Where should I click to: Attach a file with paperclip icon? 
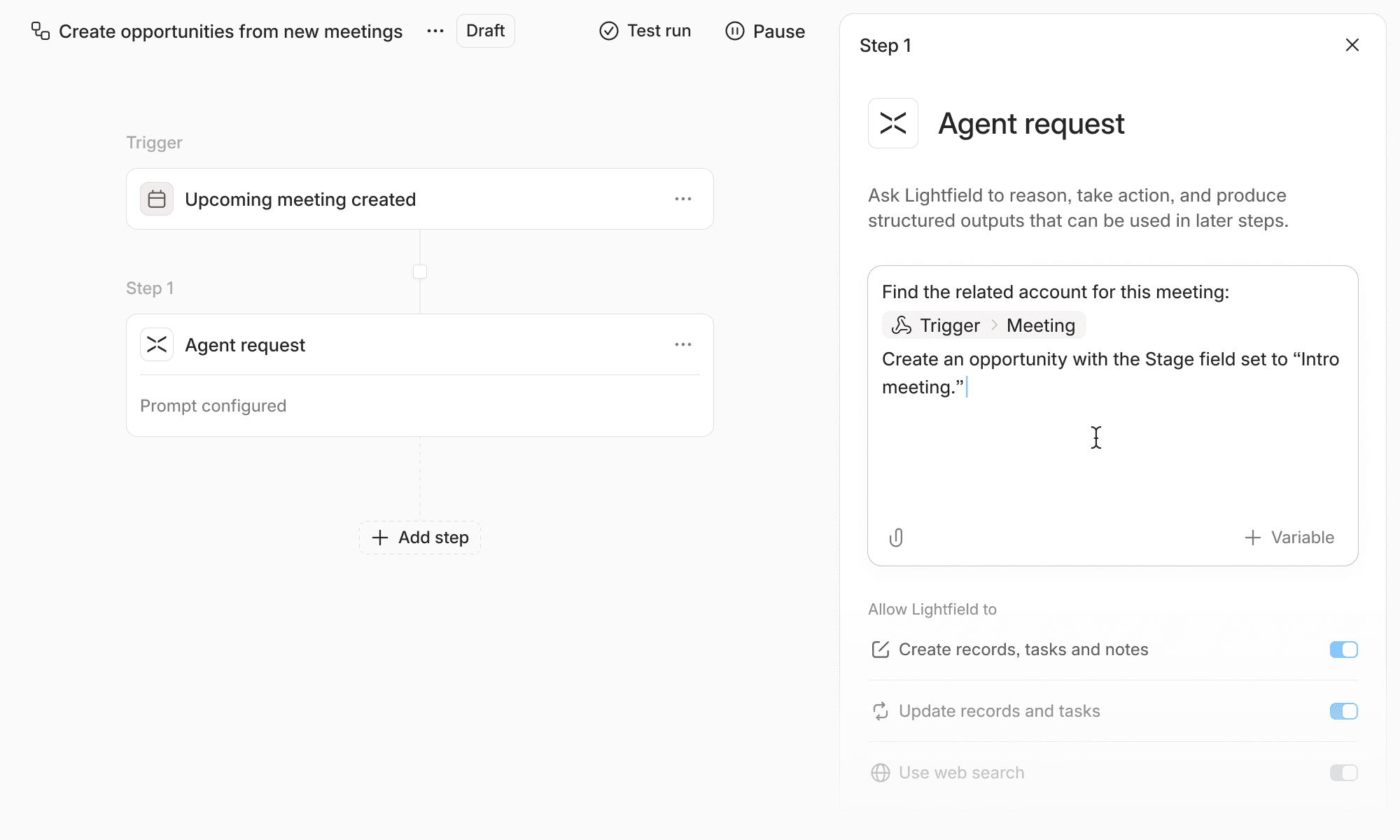pyautogui.click(x=896, y=538)
